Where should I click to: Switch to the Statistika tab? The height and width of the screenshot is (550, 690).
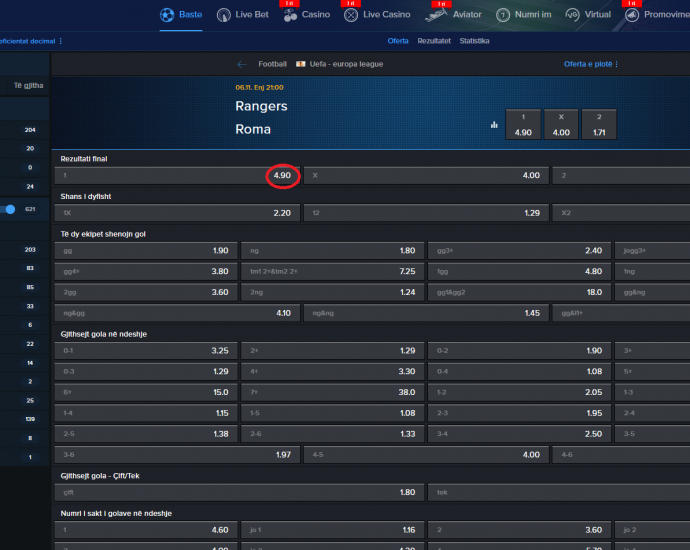pos(474,41)
